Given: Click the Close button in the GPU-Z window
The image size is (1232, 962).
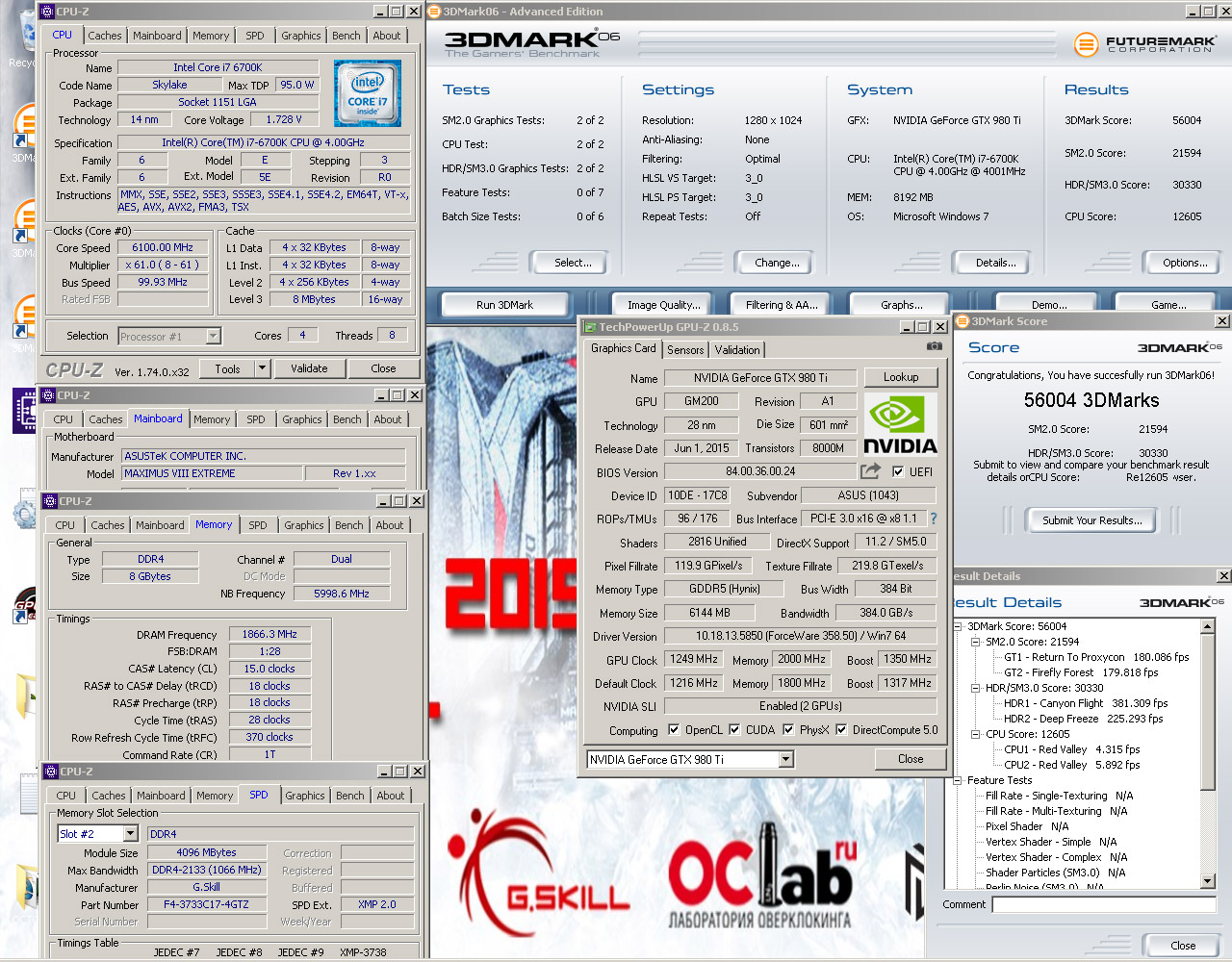Looking at the screenshot, I should click(911, 759).
